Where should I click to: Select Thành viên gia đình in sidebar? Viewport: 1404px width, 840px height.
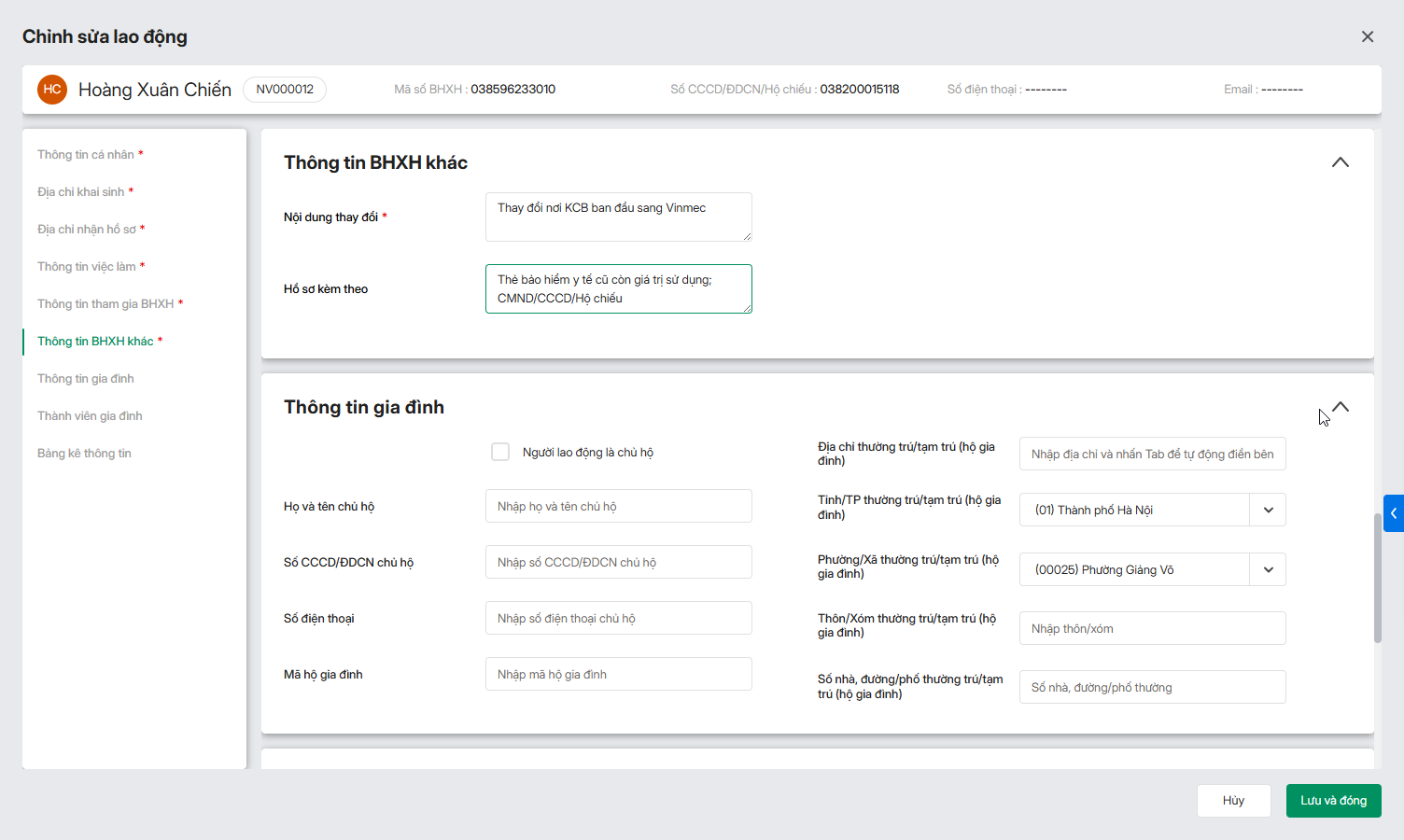pyautogui.click(x=90, y=416)
